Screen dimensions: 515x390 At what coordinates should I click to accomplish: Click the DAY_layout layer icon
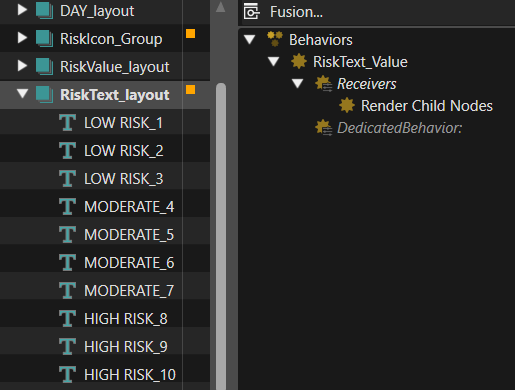(x=44, y=11)
